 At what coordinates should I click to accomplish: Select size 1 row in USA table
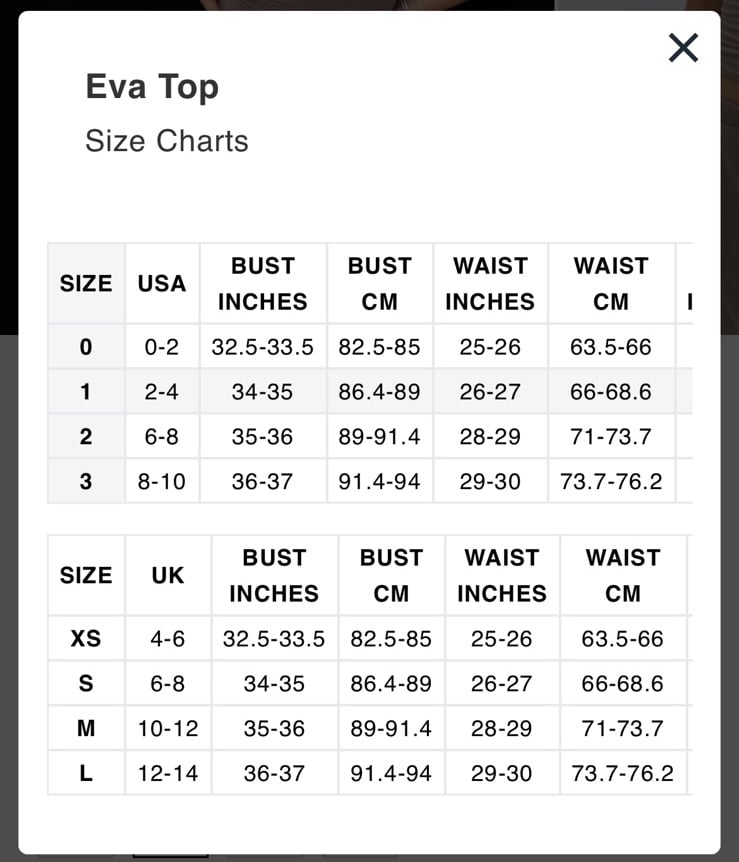370,391
